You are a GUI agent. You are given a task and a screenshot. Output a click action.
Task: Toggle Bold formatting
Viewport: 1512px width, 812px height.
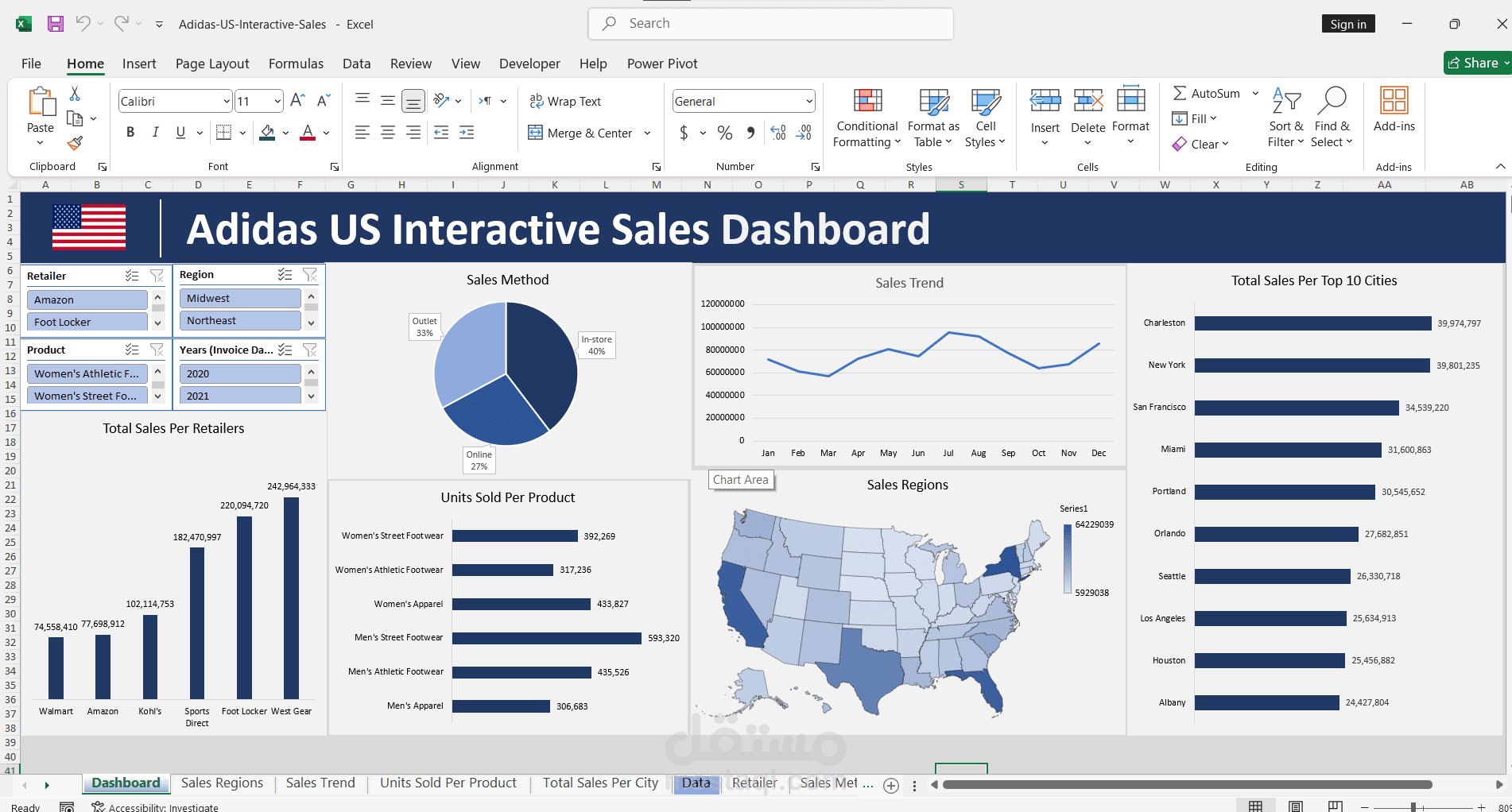pos(130,133)
